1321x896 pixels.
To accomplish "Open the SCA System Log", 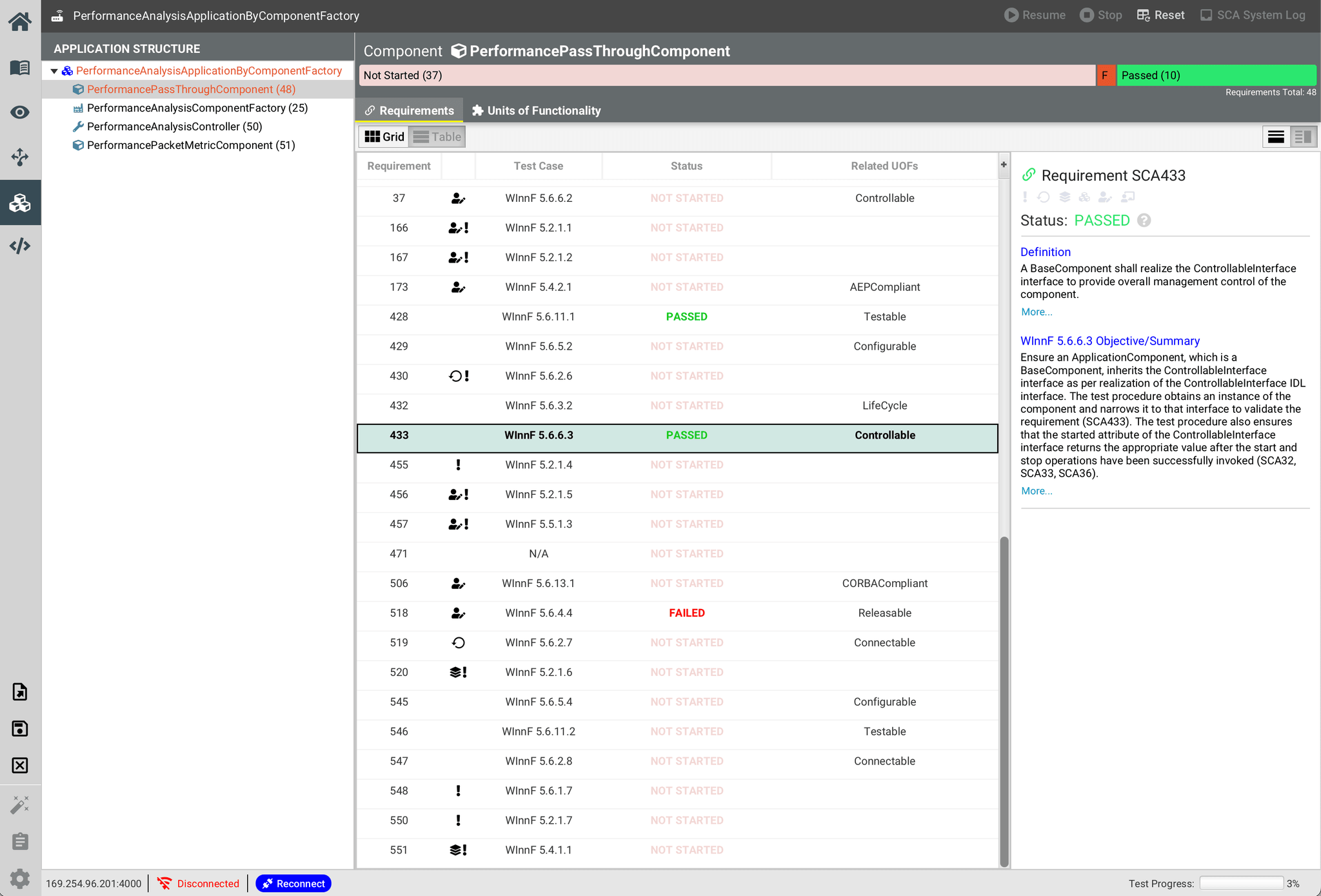I will (x=1252, y=15).
